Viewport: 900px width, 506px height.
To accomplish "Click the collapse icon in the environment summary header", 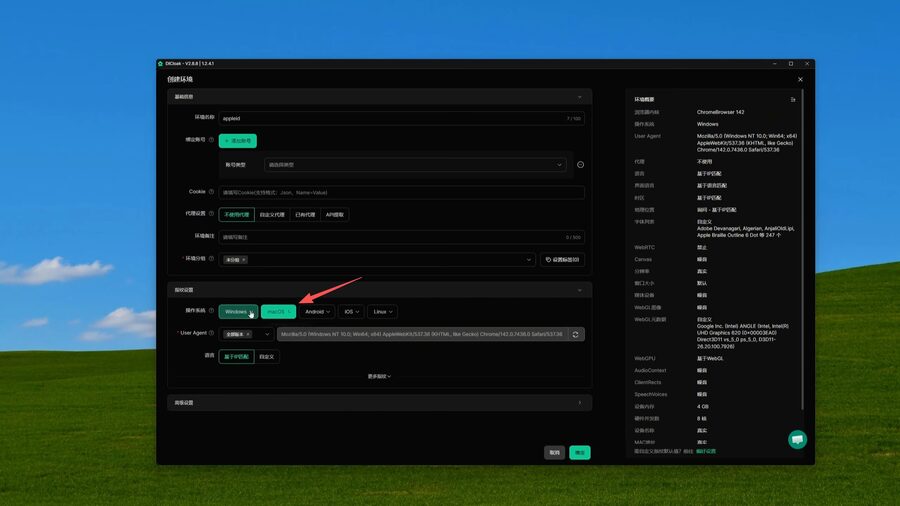I will pyautogui.click(x=793, y=100).
